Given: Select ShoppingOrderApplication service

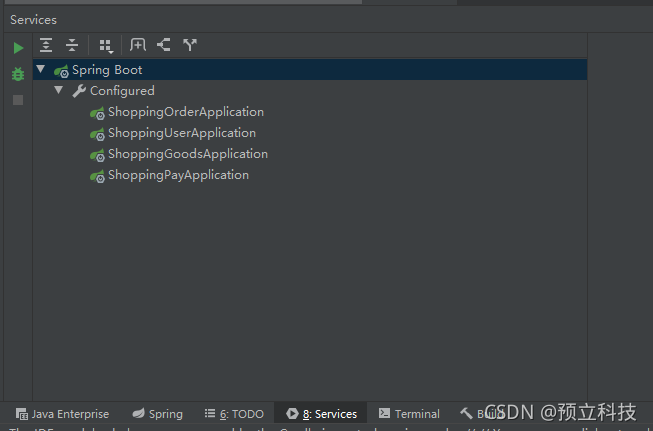Looking at the screenshot, I should pos(186,112).
